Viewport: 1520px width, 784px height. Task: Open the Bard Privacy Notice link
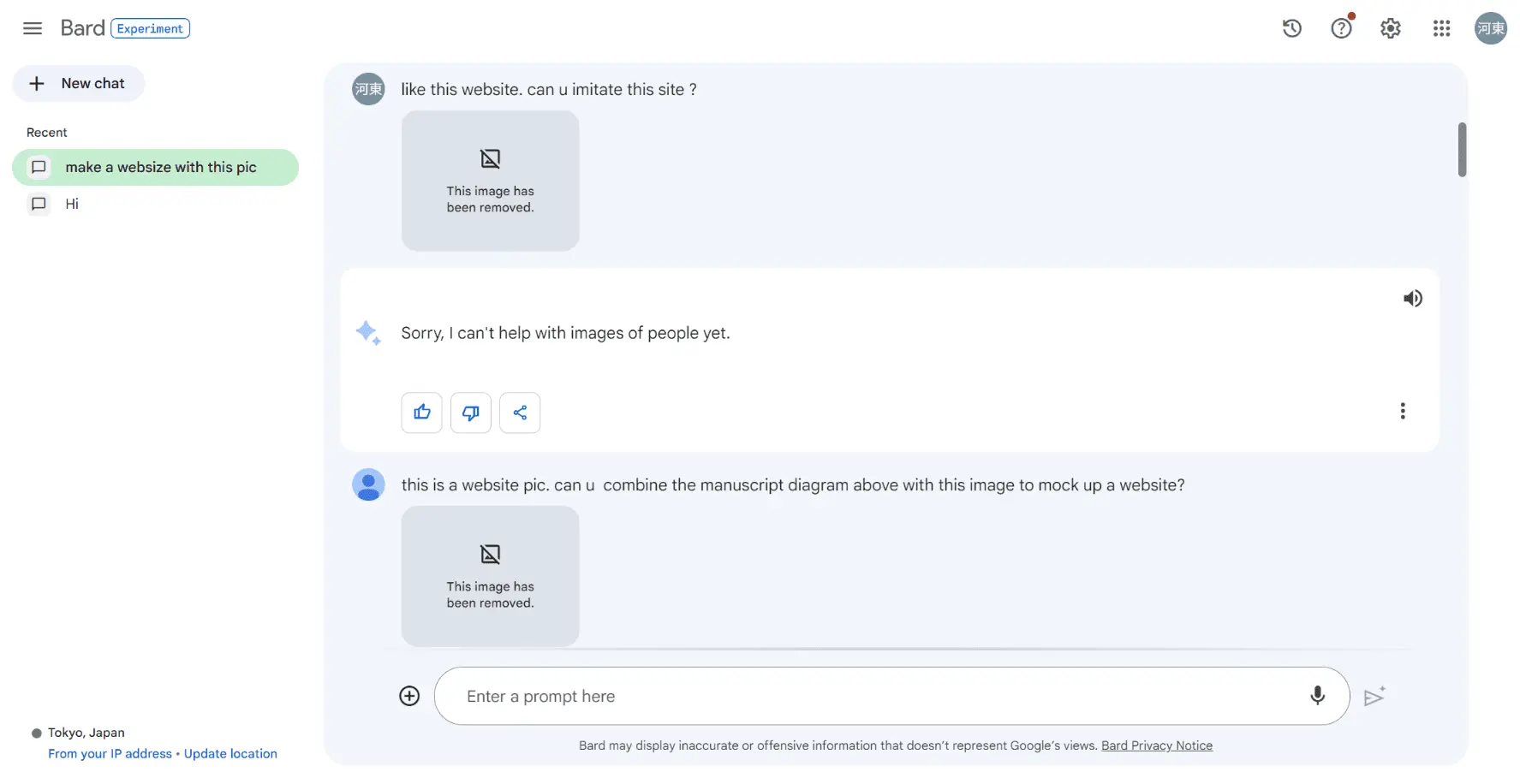click(x=1156, y=745)
